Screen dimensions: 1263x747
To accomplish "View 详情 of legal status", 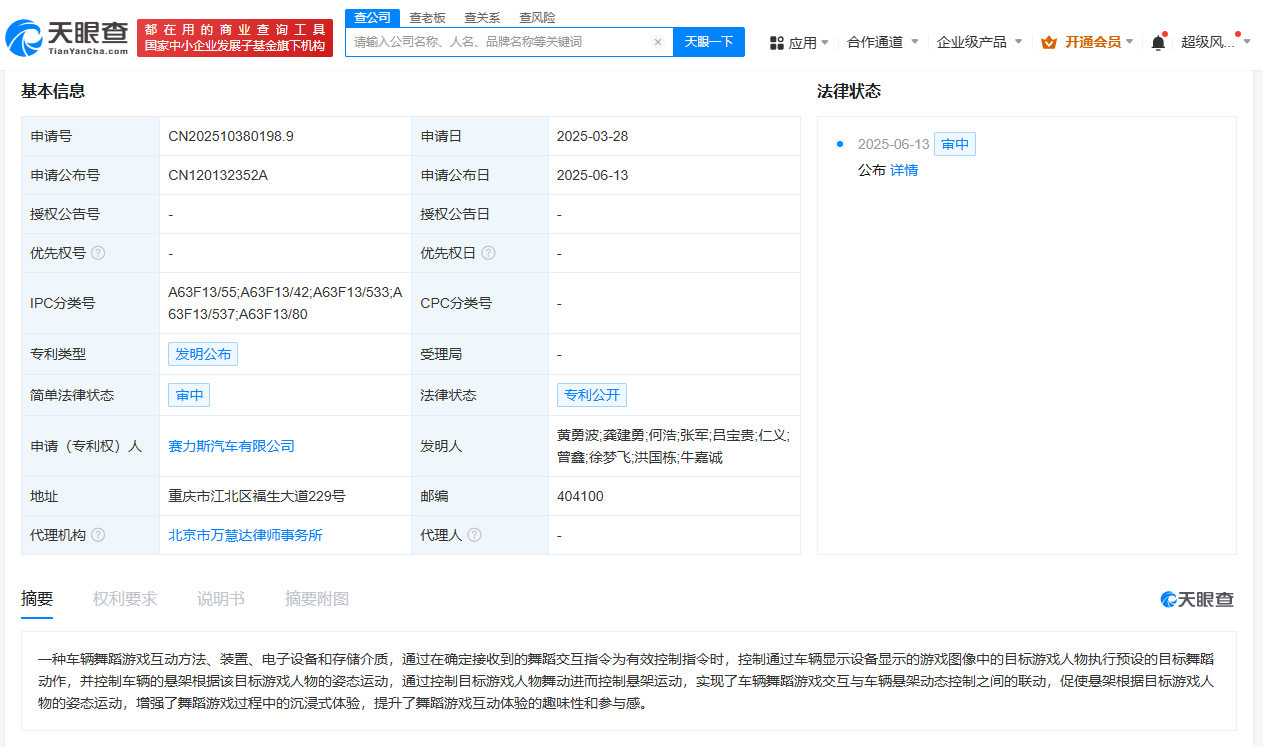I will 904,170.
